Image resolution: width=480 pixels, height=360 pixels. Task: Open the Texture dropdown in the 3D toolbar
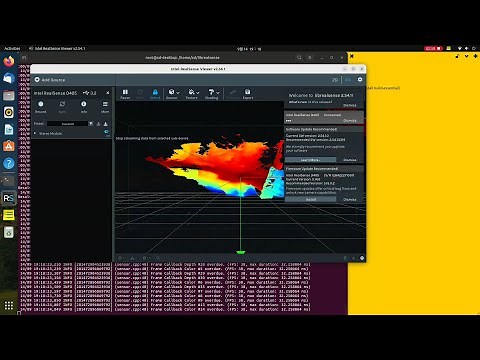(192, 94)
